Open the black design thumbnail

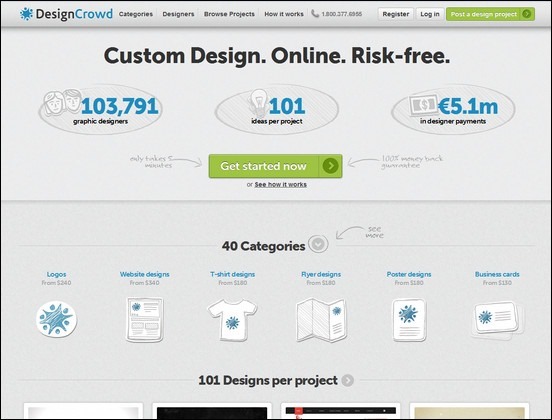point(212,411)
